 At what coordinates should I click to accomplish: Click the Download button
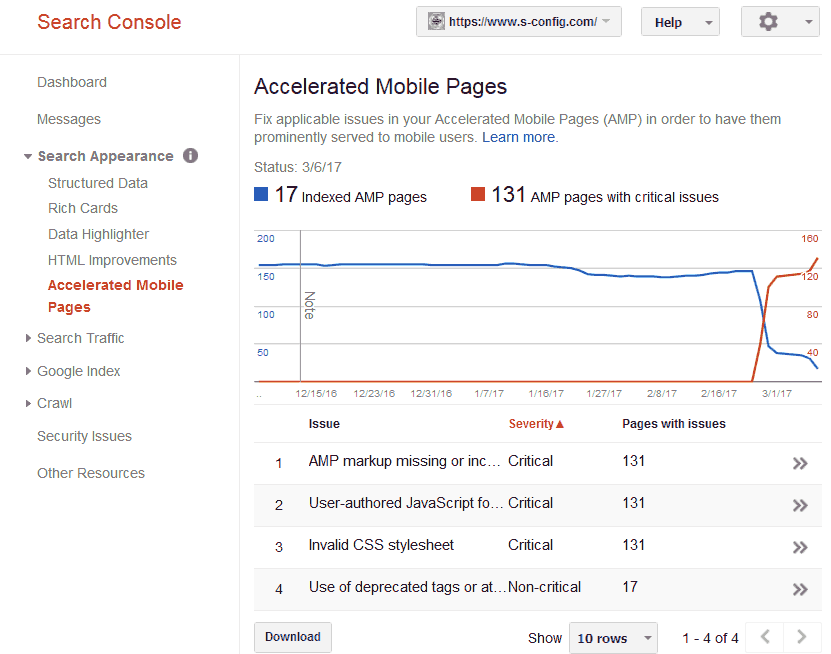pyautogui.click(x=293, y=637)
